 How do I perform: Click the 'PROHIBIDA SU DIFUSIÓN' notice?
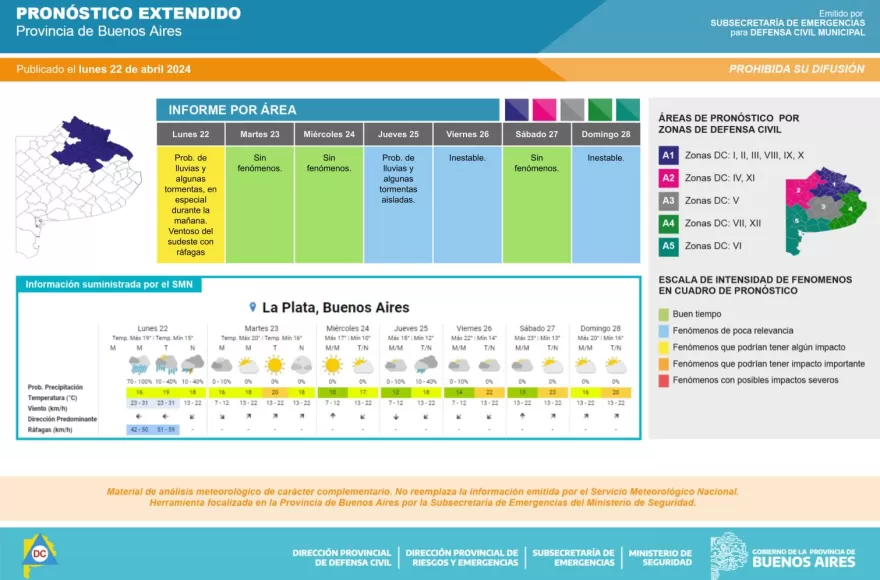click(796, 69)
